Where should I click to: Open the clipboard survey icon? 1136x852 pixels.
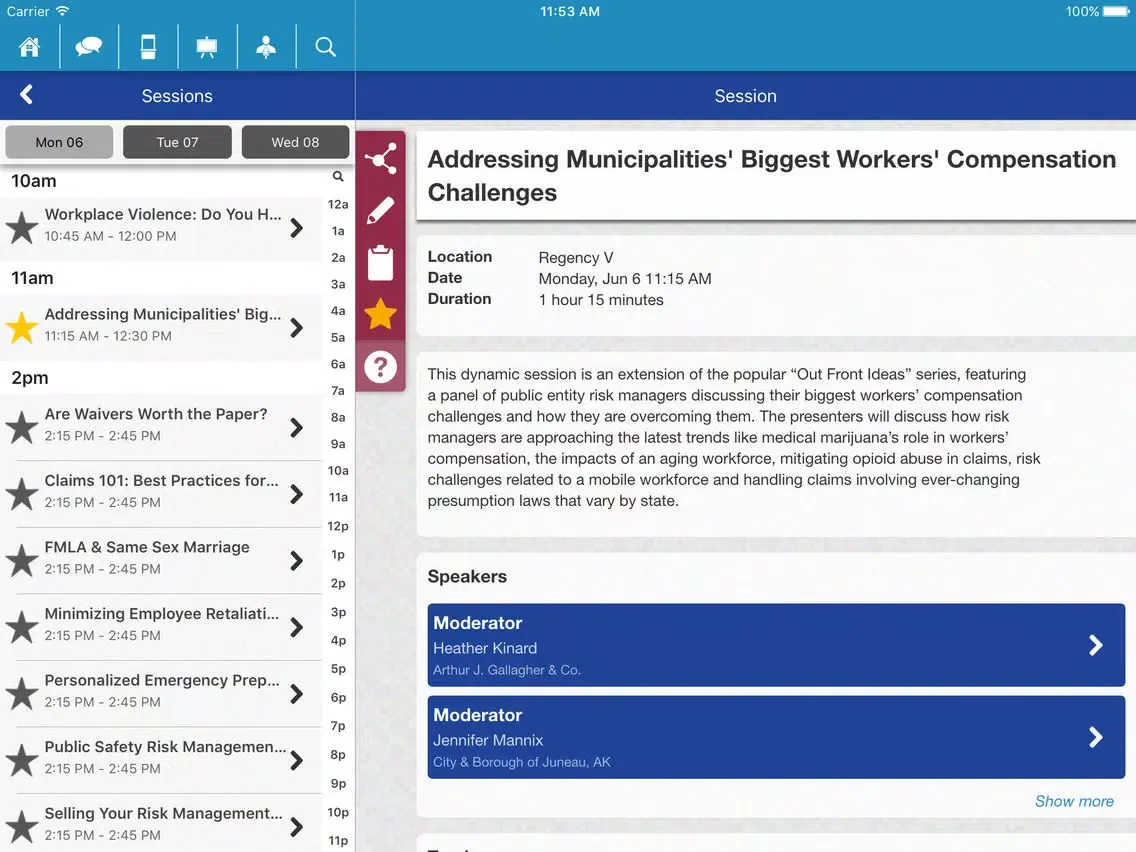(380, 262)
